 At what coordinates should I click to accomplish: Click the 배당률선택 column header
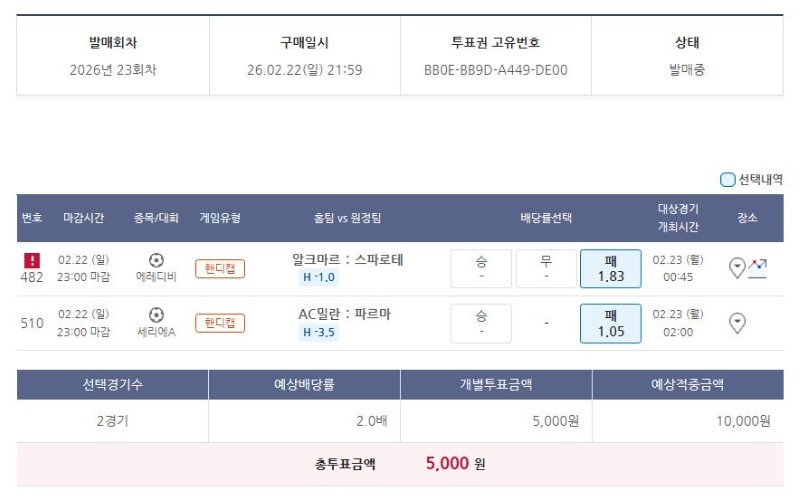point(546,217)
